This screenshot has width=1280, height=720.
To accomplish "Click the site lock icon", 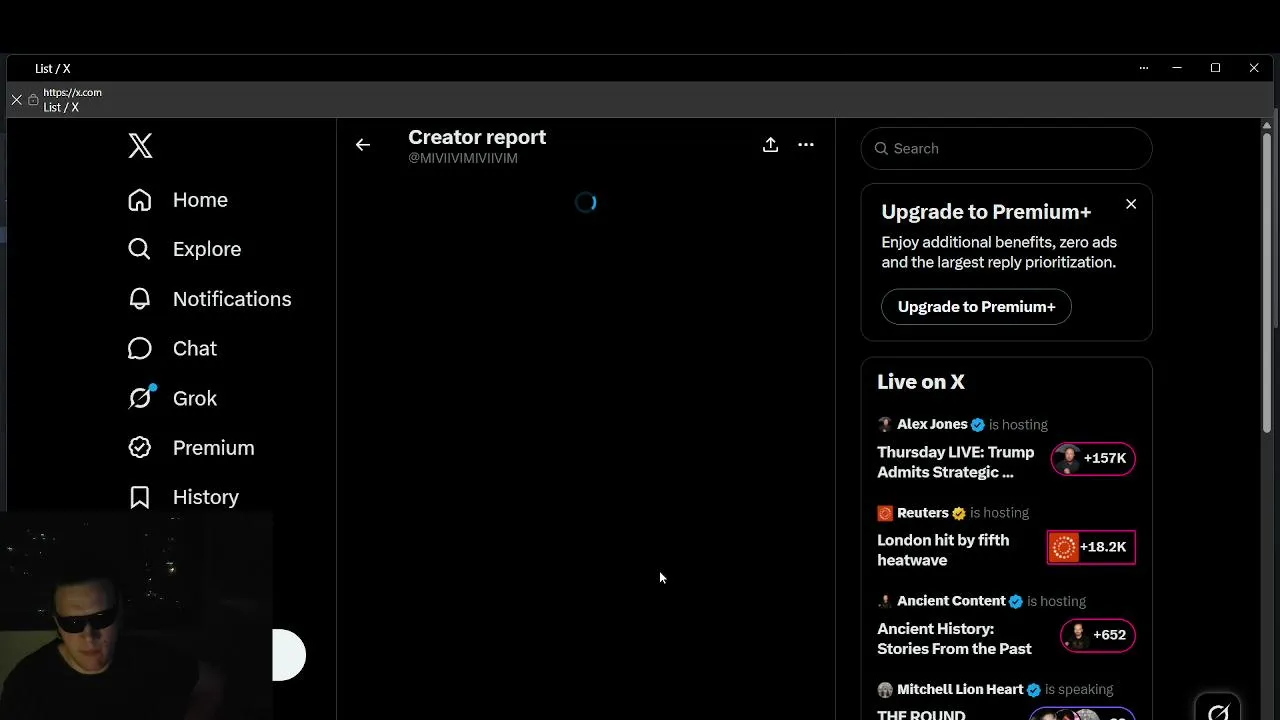I will coord(33,100).
